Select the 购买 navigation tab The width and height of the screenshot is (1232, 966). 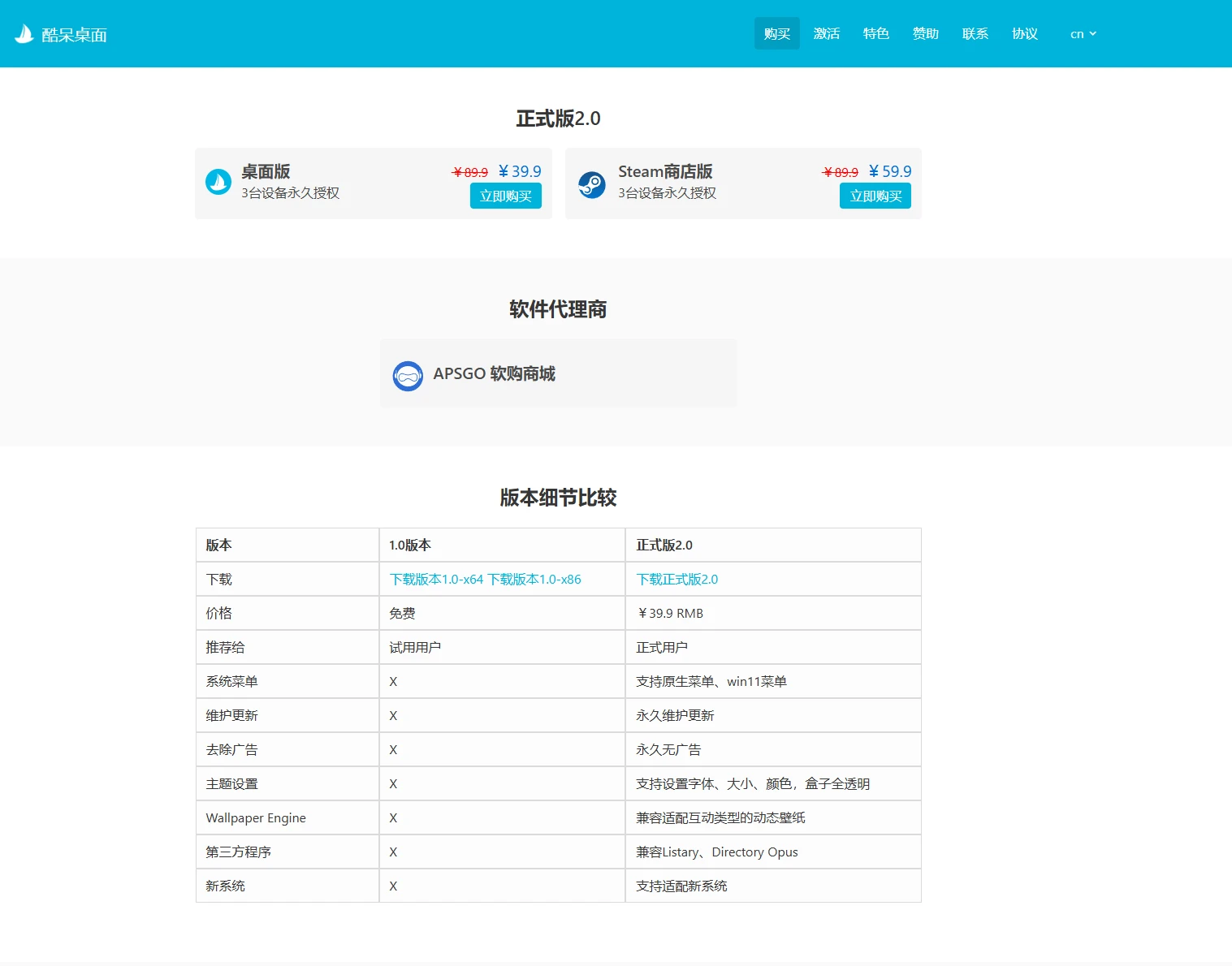coord(776,33)
